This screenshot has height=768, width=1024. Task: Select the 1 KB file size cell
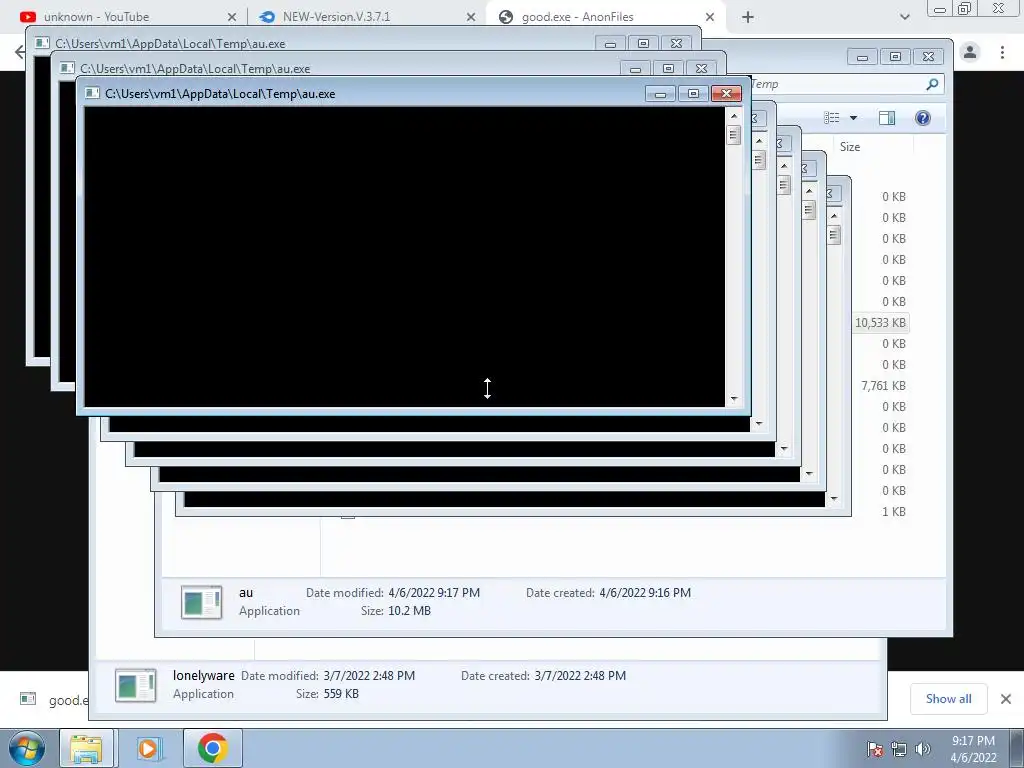(893, 511)
